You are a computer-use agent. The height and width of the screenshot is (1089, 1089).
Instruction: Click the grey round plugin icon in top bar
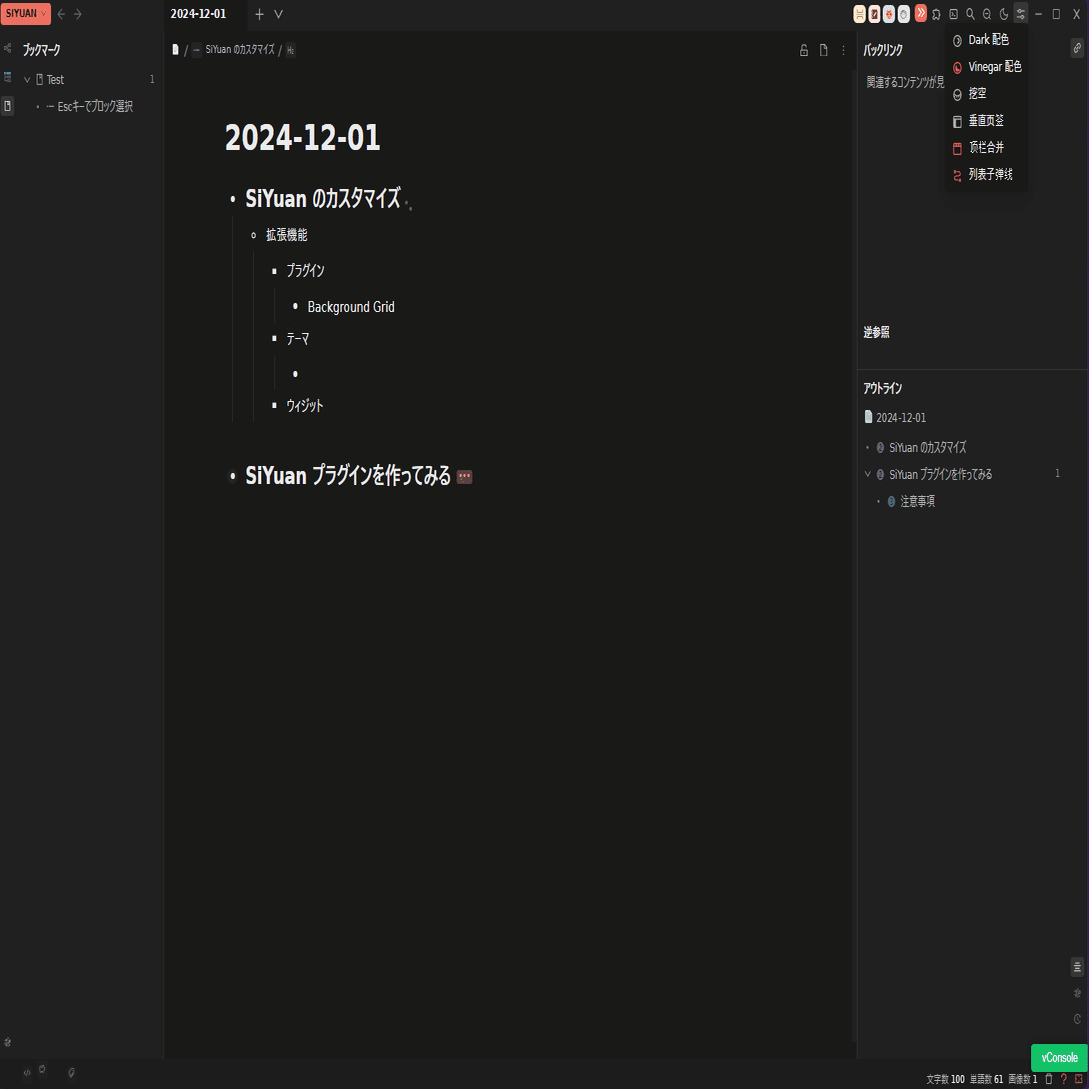904,14
